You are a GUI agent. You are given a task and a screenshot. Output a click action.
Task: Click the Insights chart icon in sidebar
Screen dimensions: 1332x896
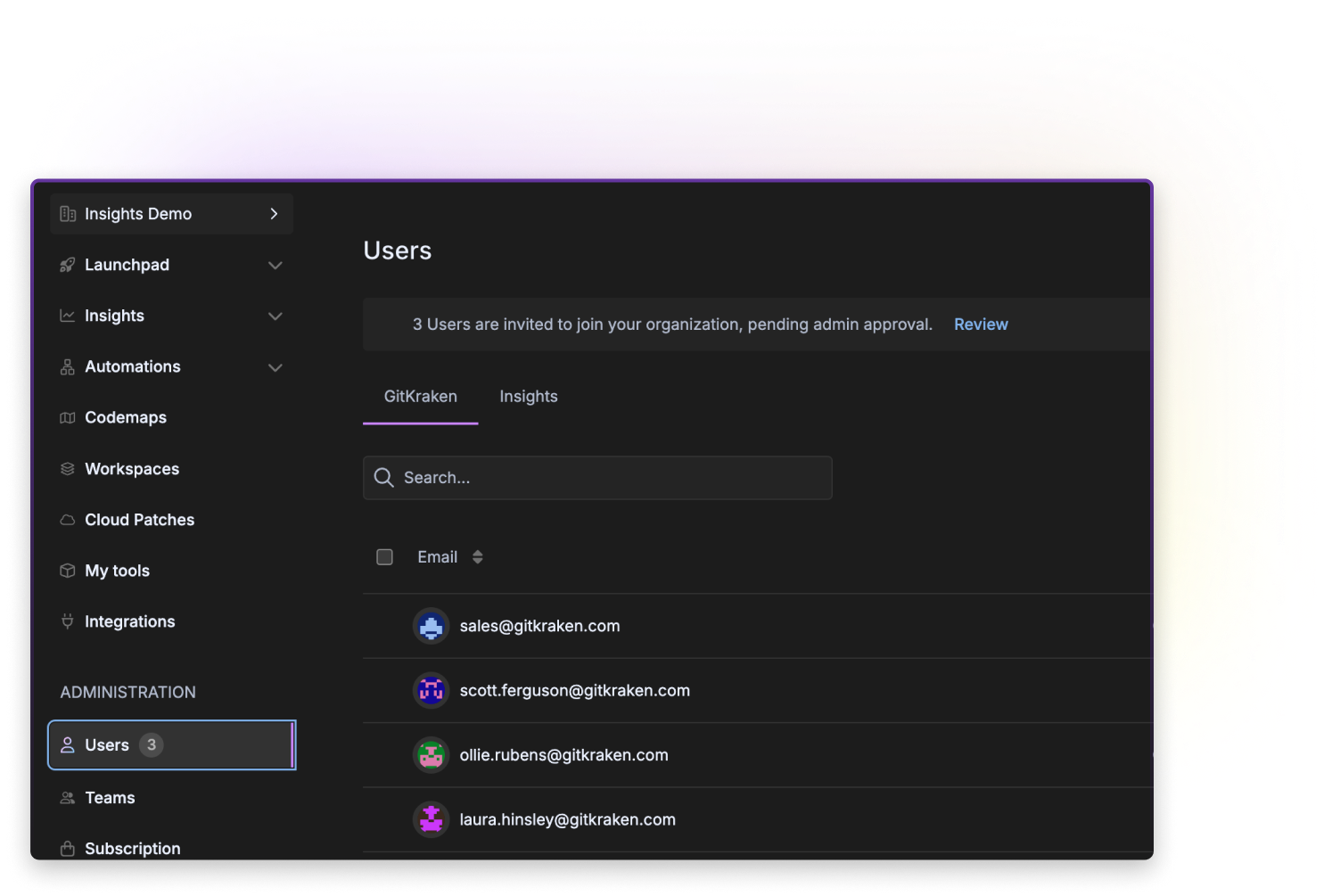(x=68, y=316)
